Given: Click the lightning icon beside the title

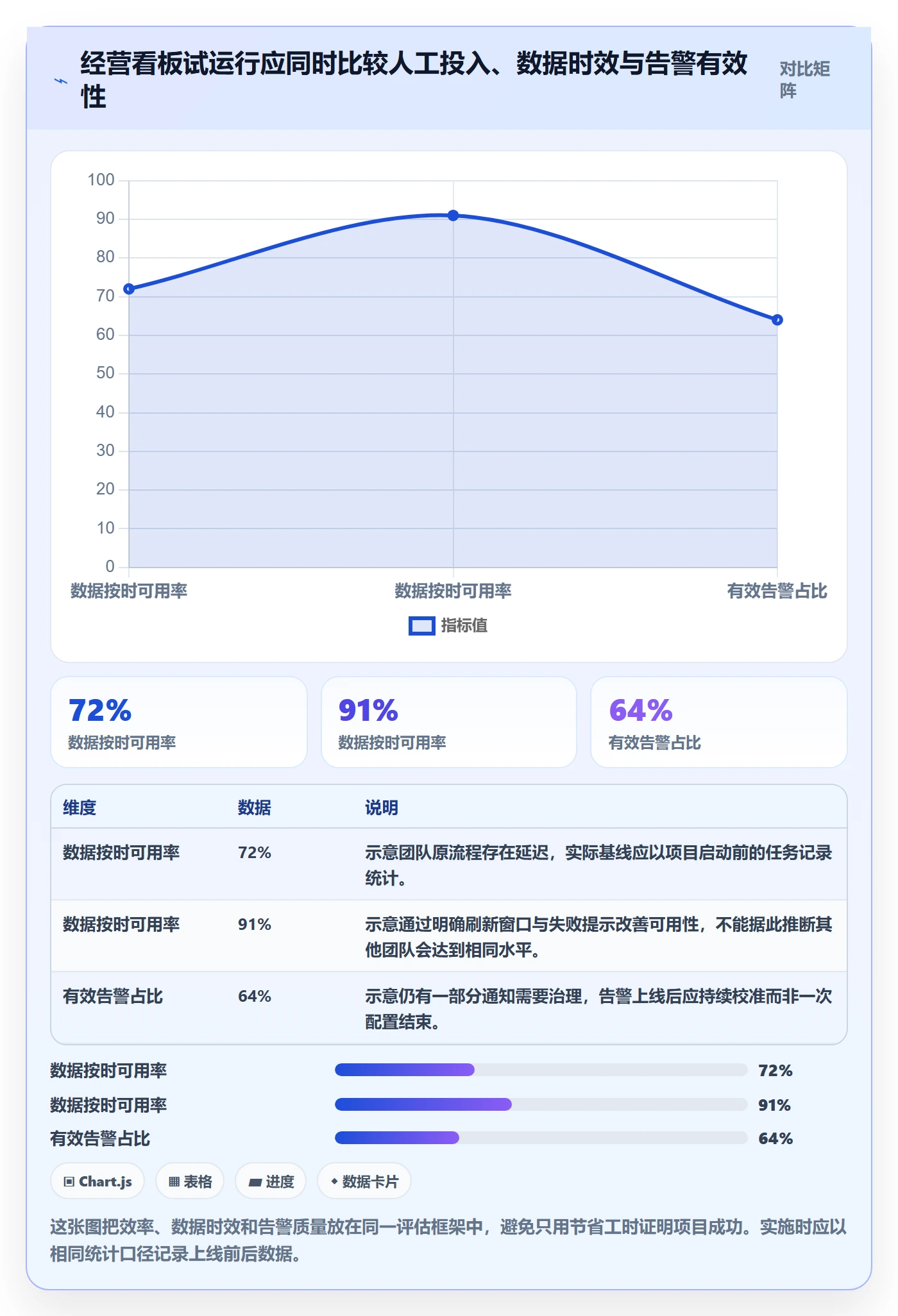Looking at the screenshot, I should [60, 81].
